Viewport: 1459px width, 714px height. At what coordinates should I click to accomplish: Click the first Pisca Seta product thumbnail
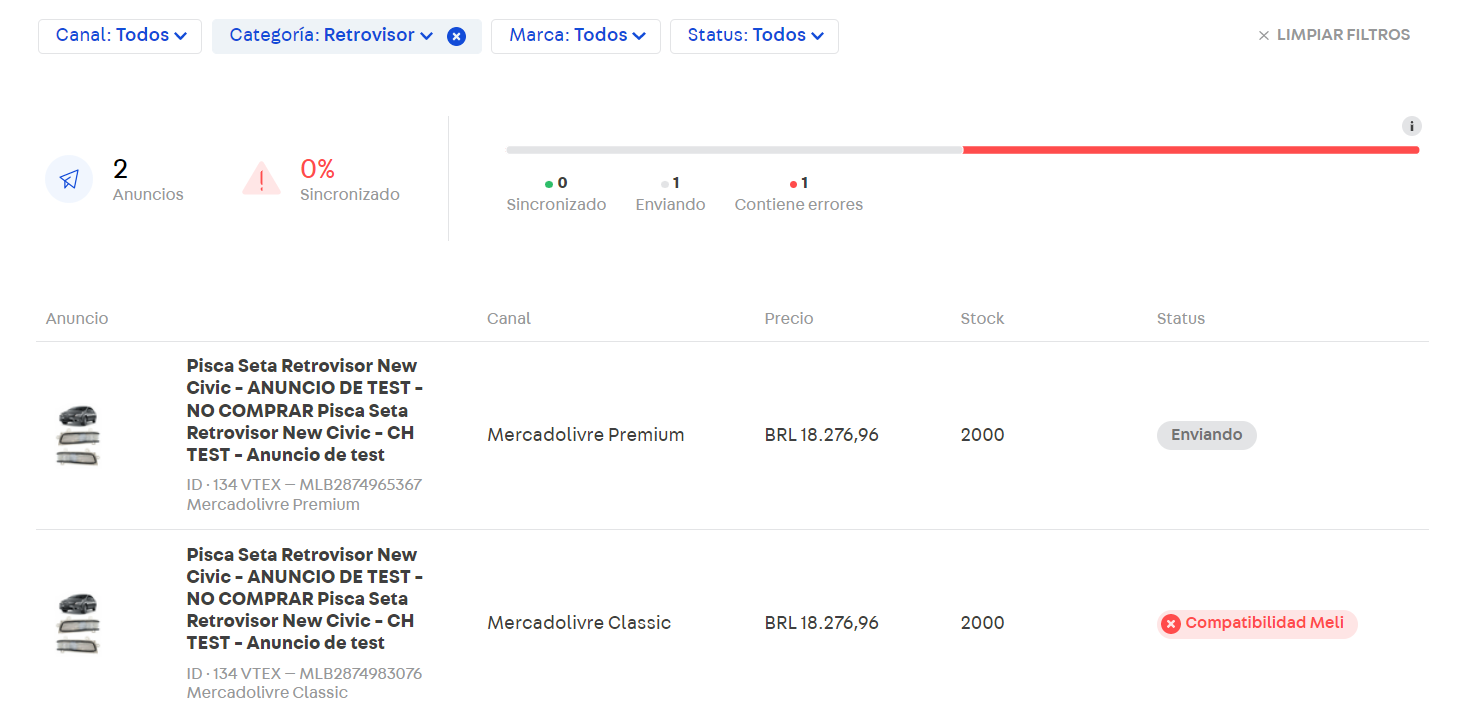click(x=78, y=435)
